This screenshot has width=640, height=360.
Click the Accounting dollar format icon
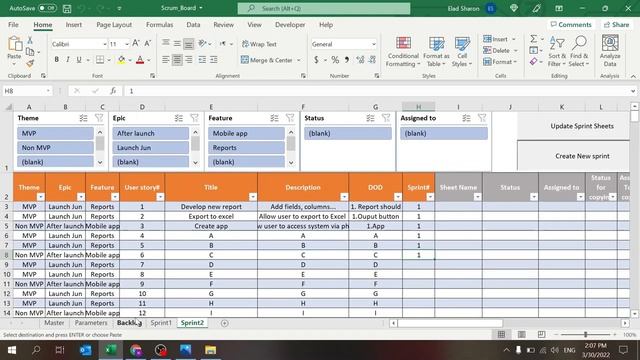(316, 60)
